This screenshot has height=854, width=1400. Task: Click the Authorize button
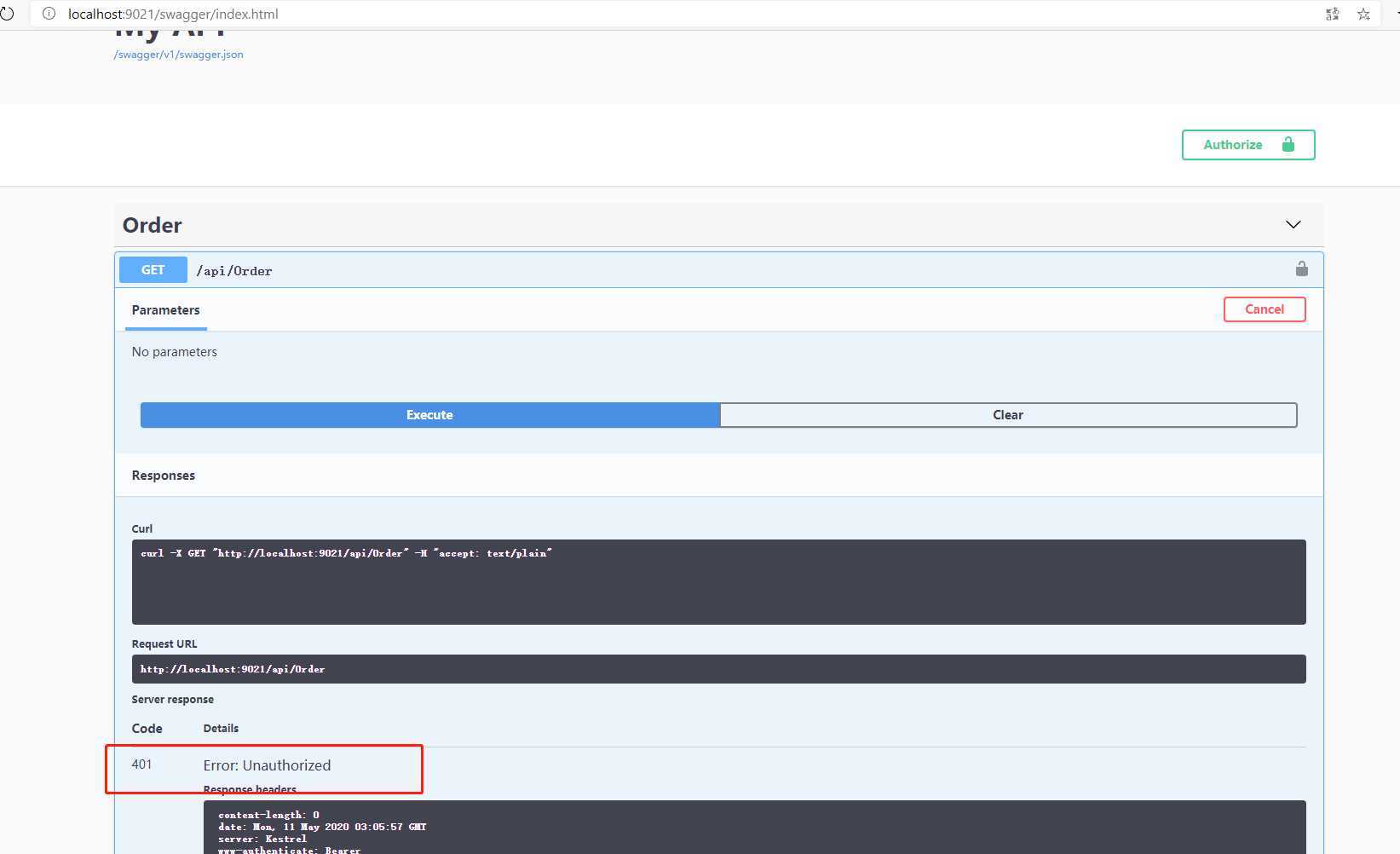tap(1248, 145)
